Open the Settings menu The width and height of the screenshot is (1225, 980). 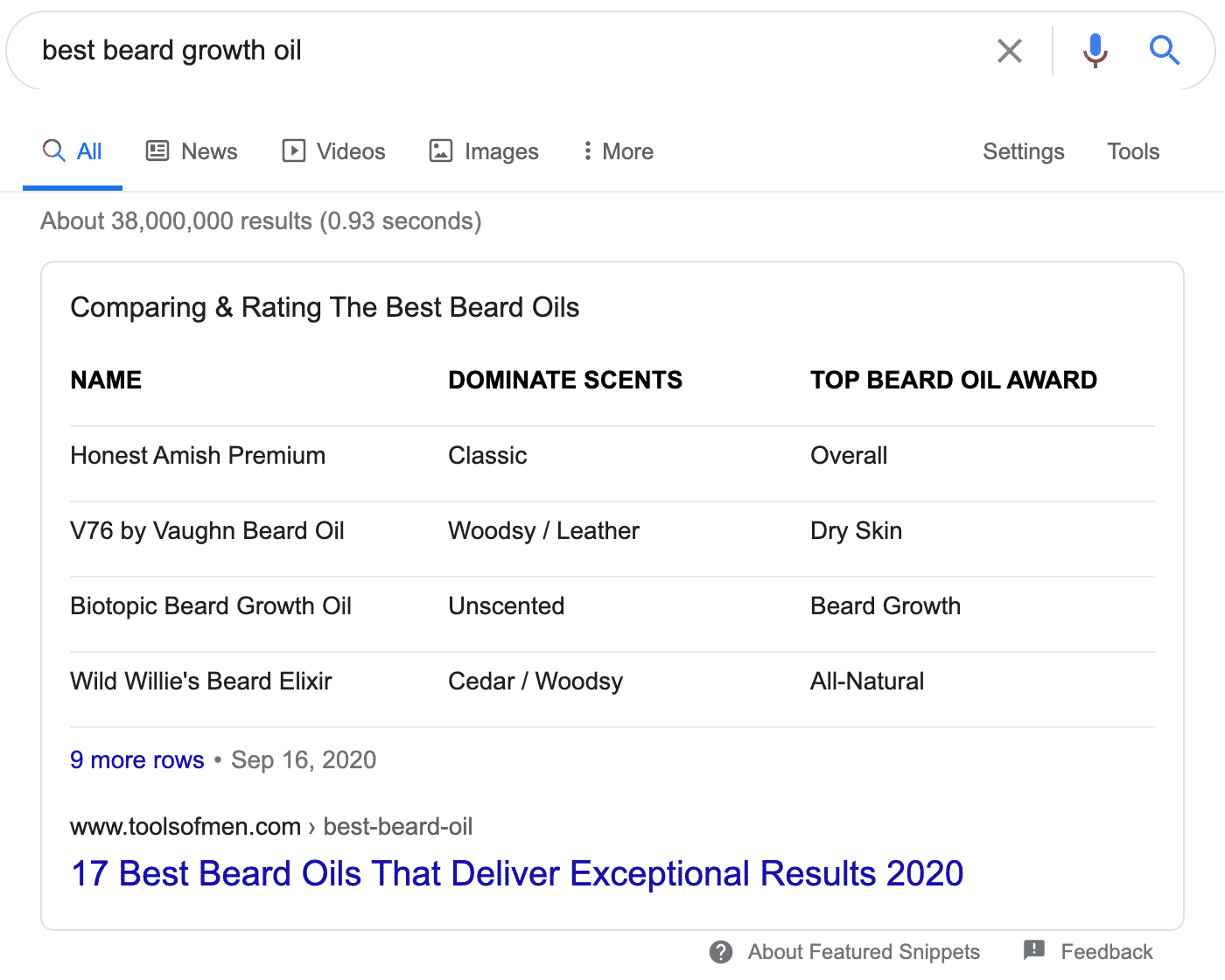1023,151
